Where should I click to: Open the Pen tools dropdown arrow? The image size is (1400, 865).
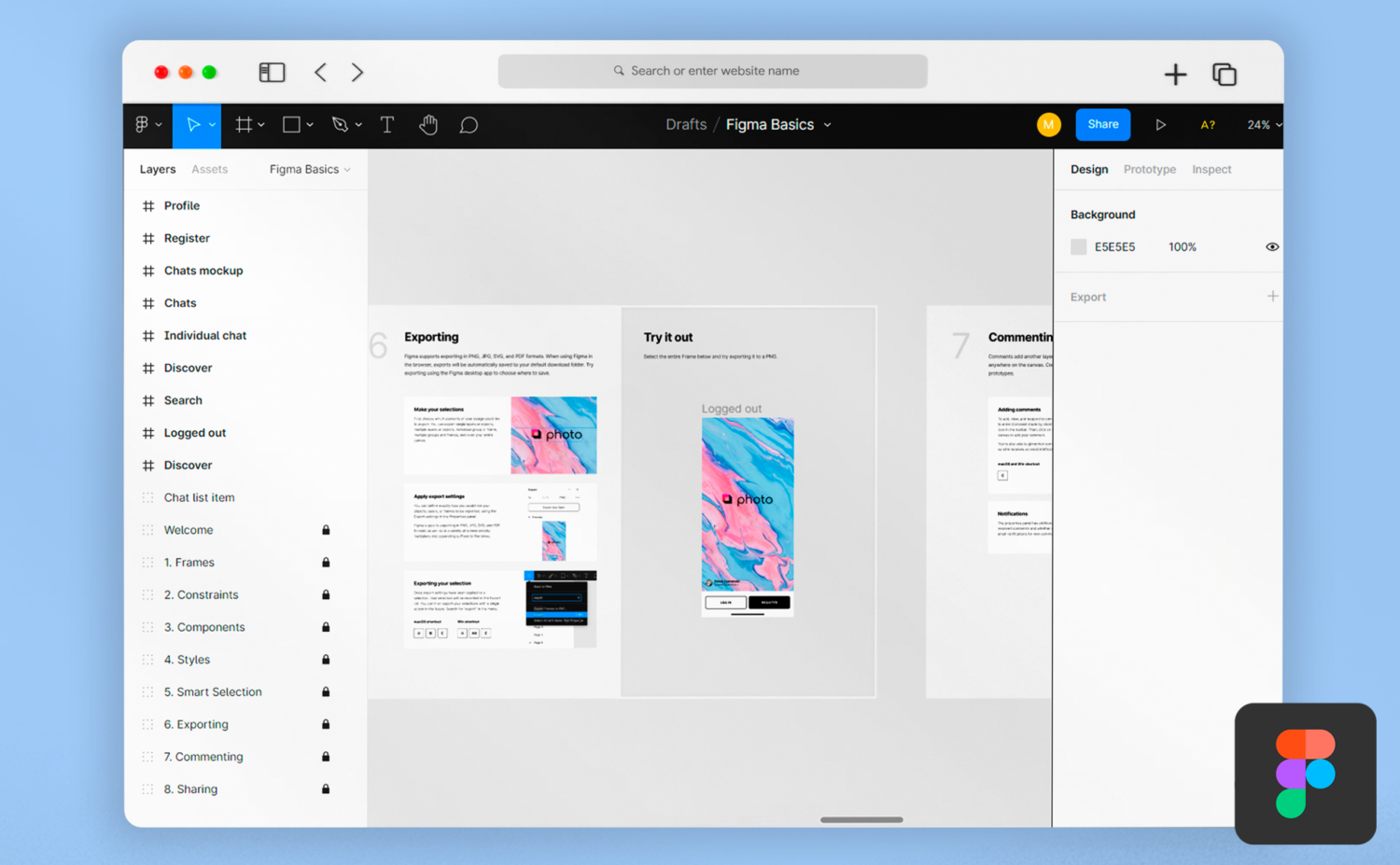tap(358, 125)
